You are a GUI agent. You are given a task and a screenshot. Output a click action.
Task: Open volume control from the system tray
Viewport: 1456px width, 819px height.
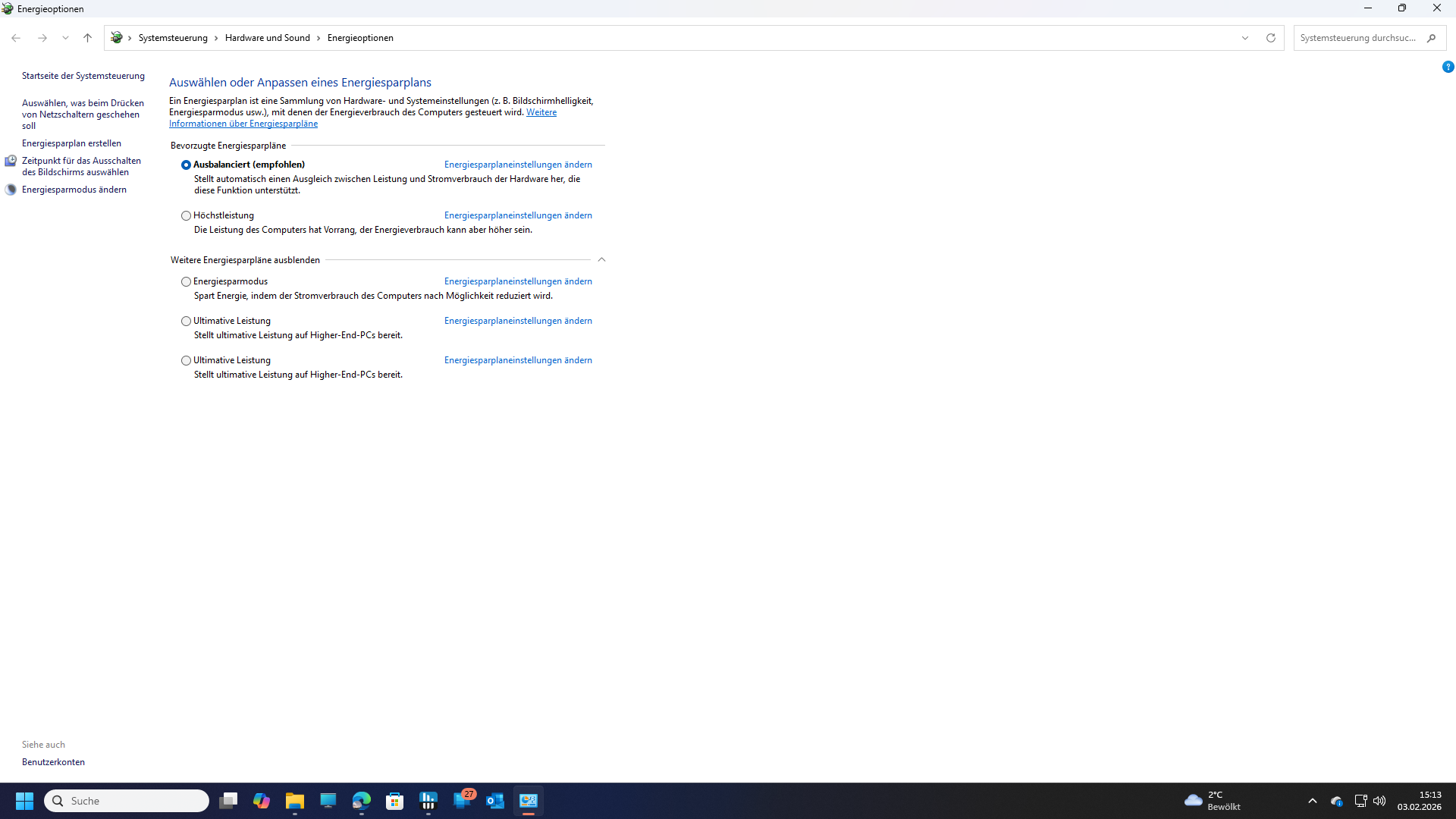pyautogui.click(x=1379, y=800)
